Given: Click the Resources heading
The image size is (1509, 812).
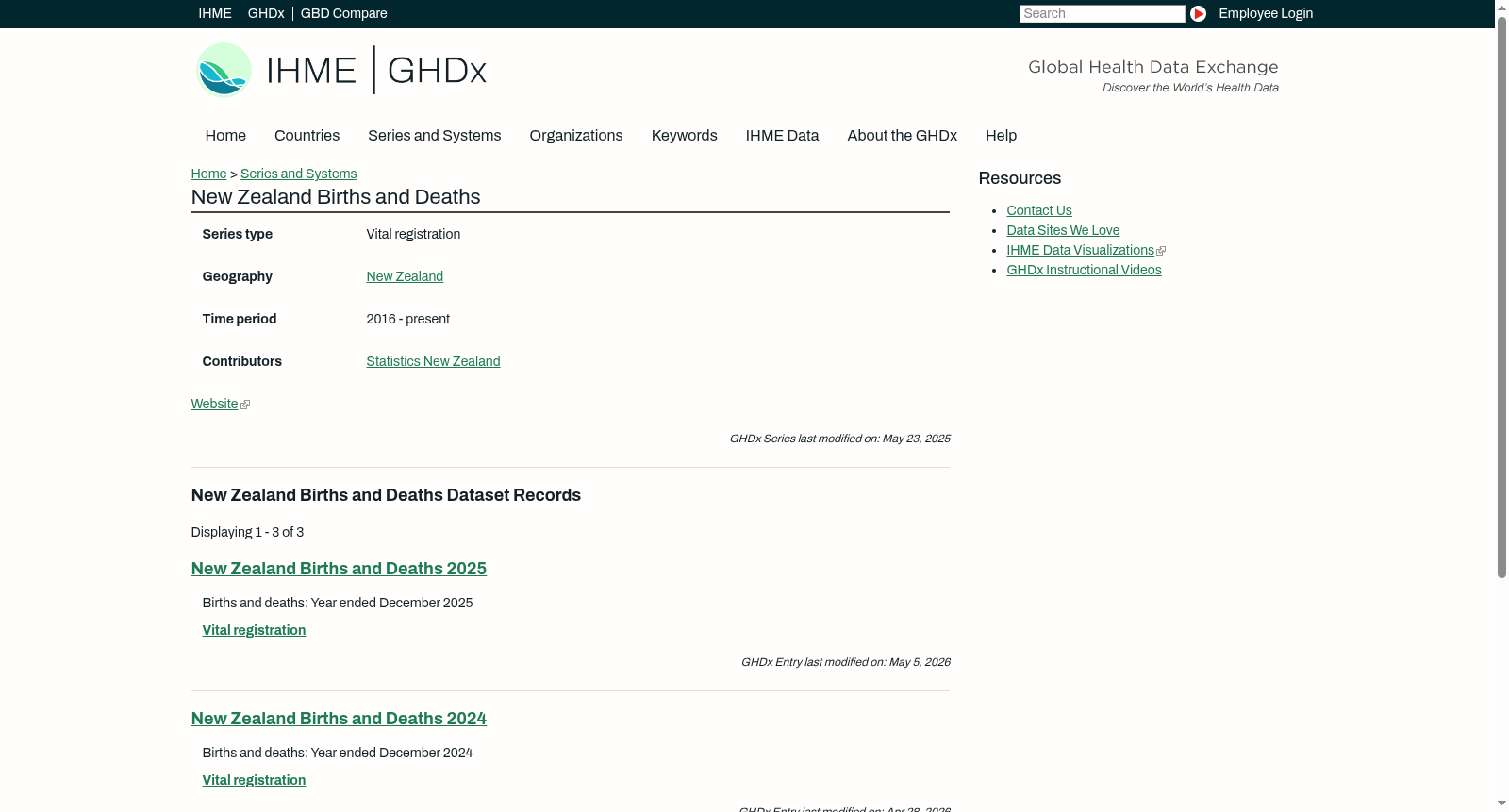Looking at the screenshot, I should coord(1020,178).
